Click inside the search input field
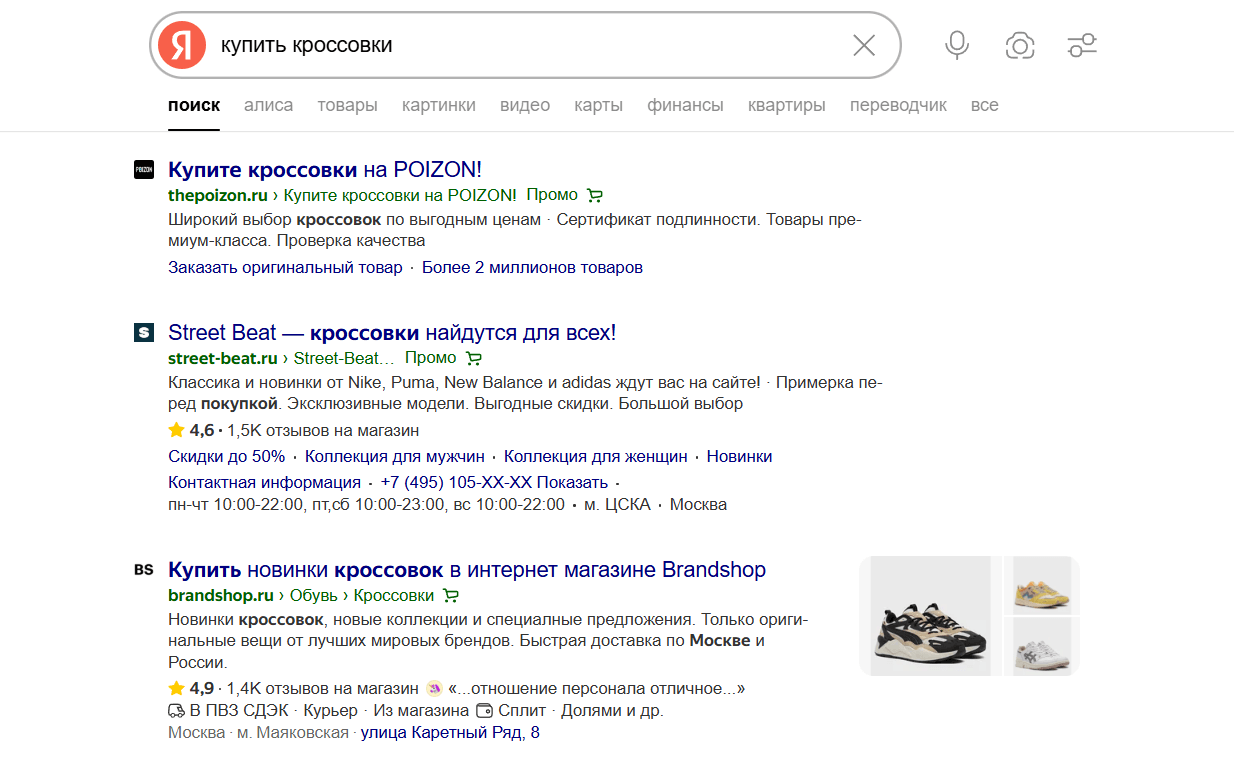 coord(520,45)
